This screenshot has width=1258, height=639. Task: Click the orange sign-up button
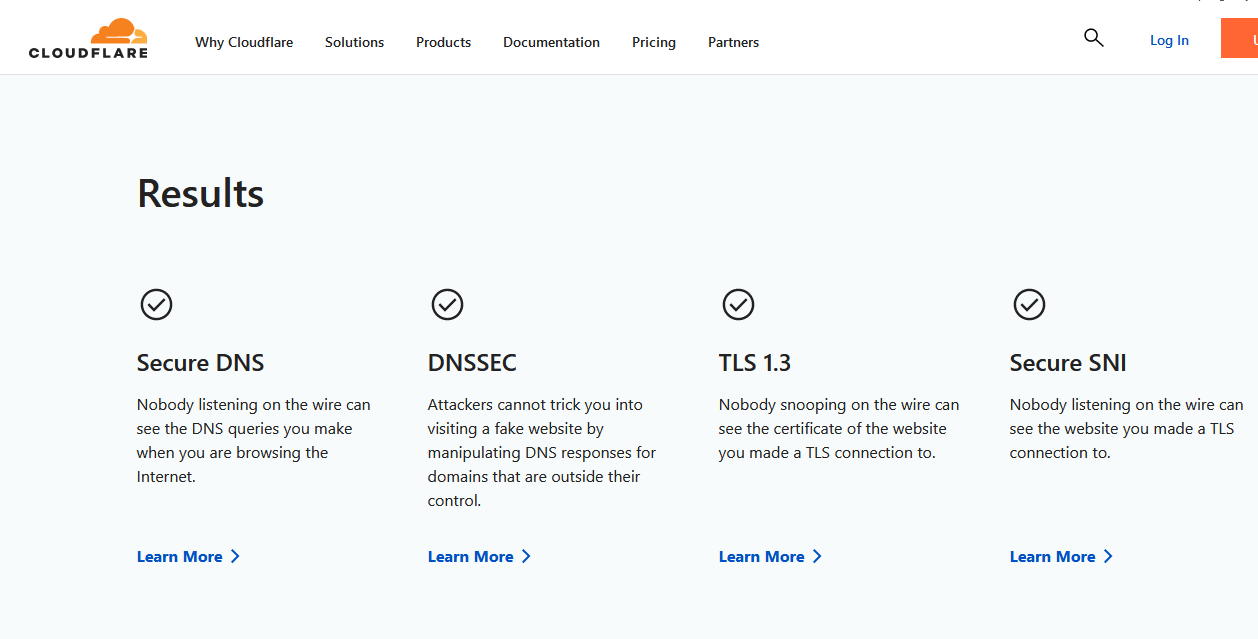(1239, 38)
